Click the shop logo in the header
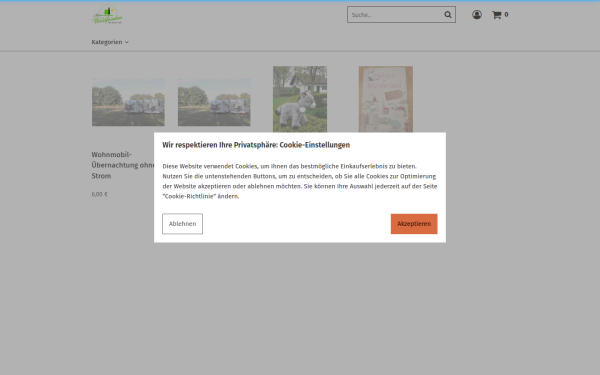This screenshot has height=375, width=600. 108,15
